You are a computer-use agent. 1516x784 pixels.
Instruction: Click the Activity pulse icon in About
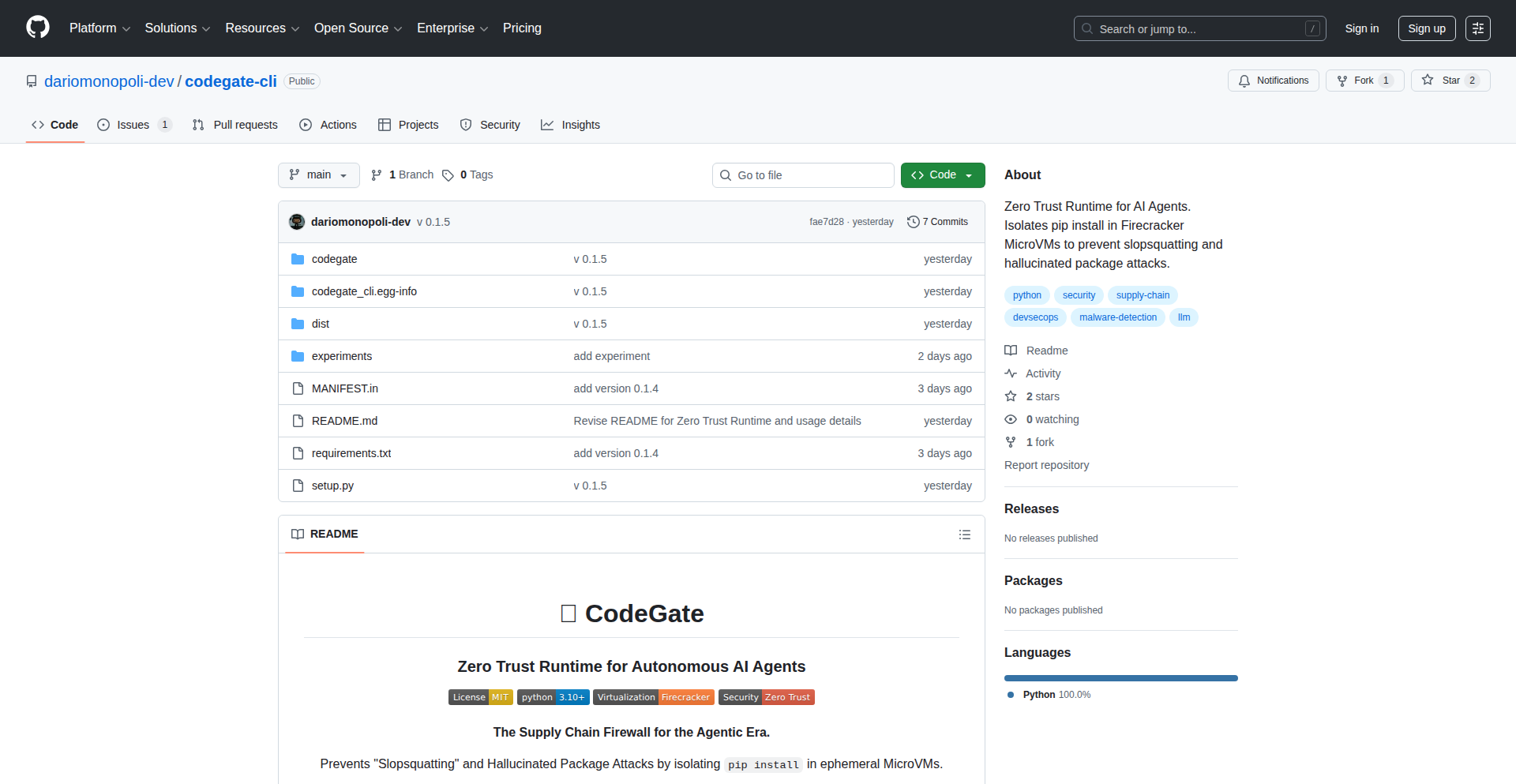[x=1011, y=373]
